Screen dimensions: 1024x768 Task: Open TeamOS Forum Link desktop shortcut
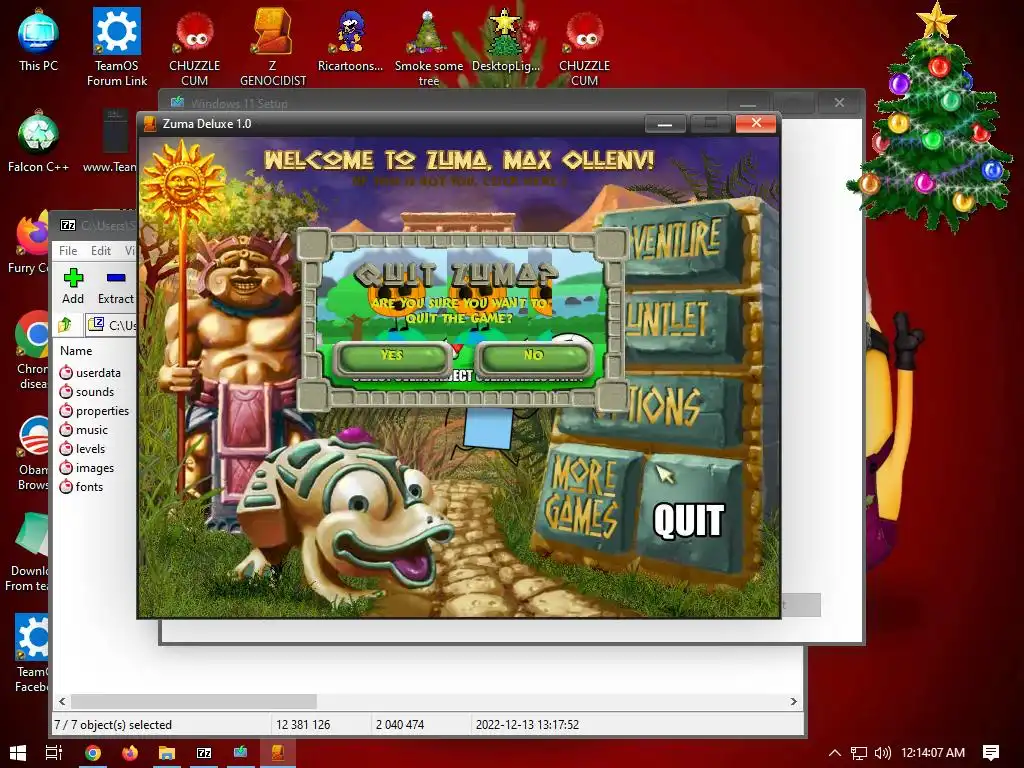click(x=117, y=47)
